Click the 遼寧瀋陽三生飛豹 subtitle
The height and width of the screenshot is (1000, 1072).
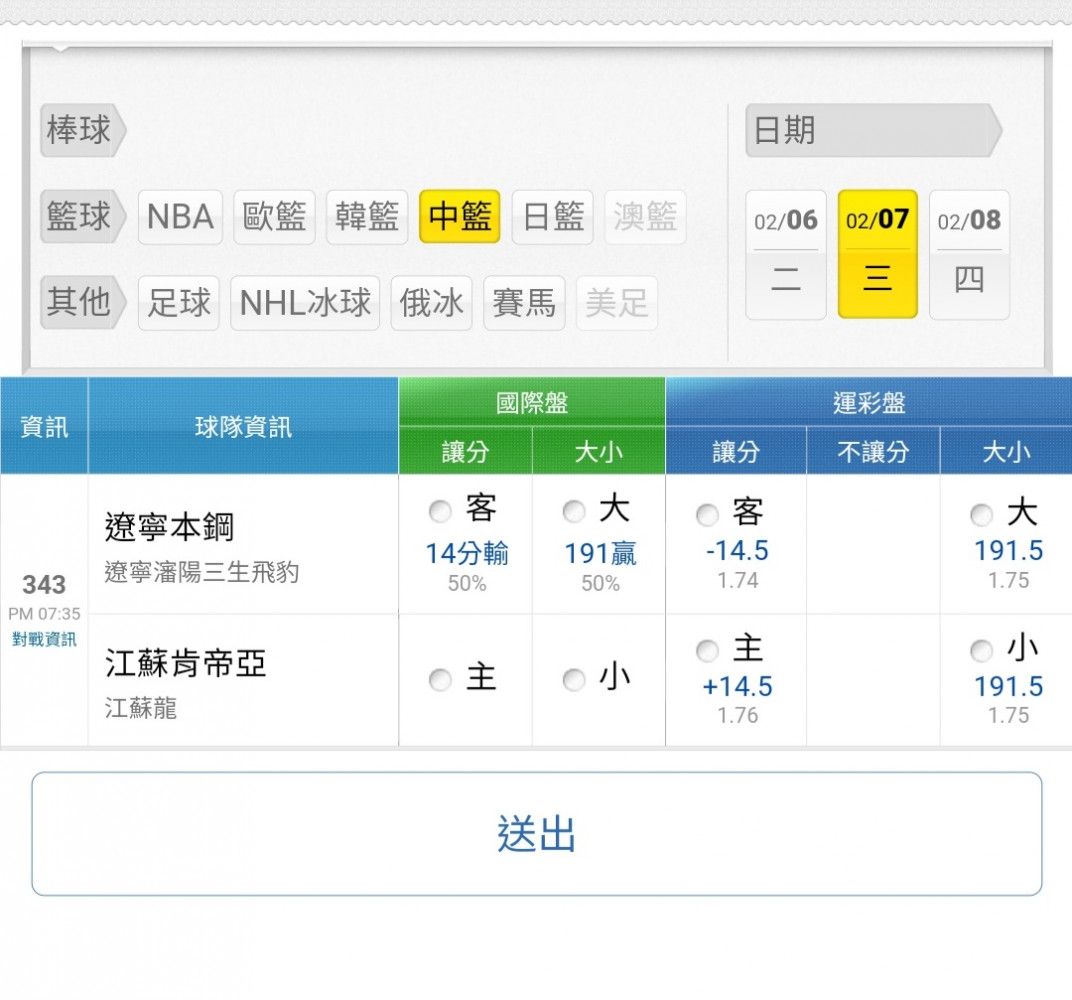(202, 571)
